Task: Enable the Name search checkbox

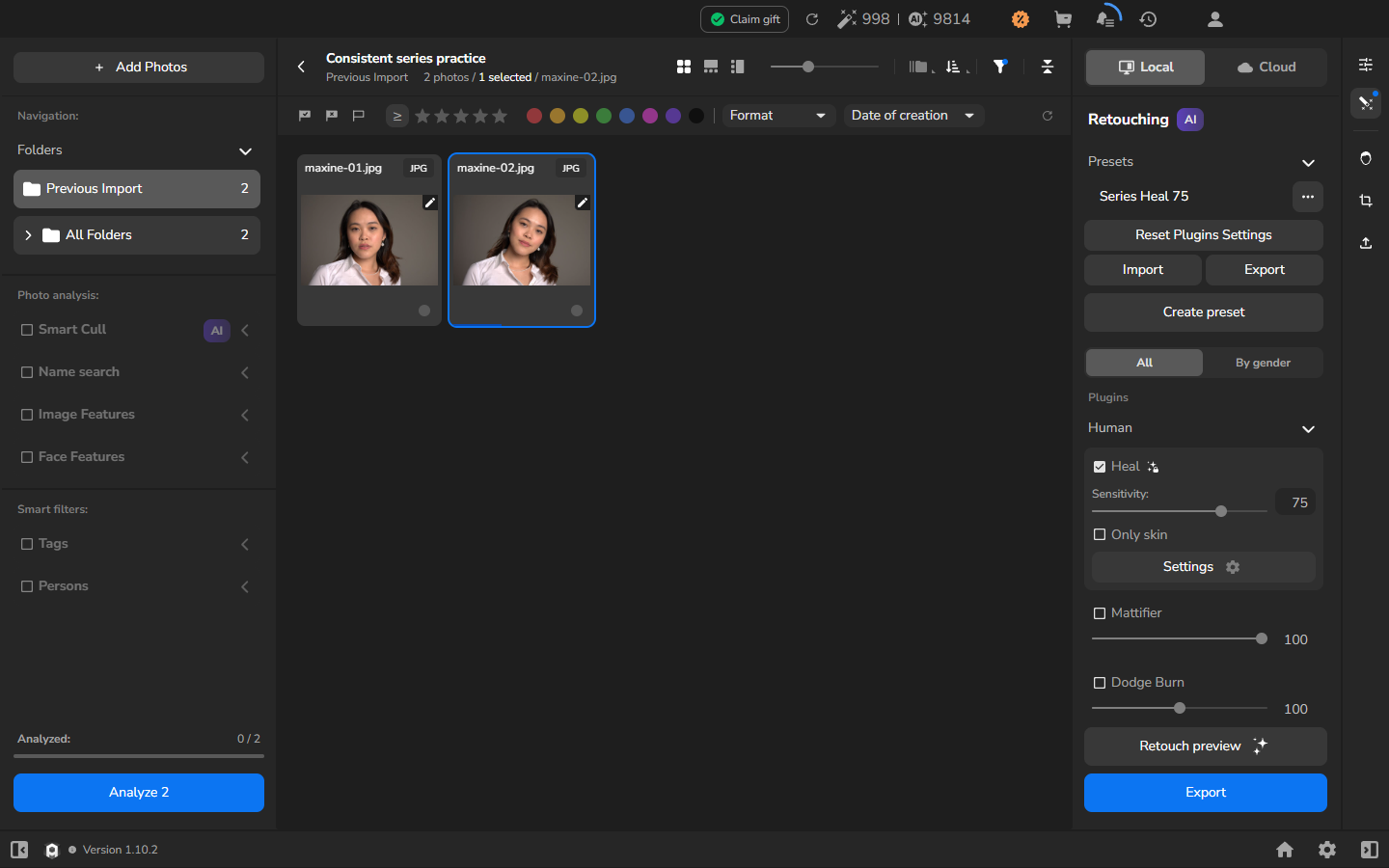Action: point(27,372)
